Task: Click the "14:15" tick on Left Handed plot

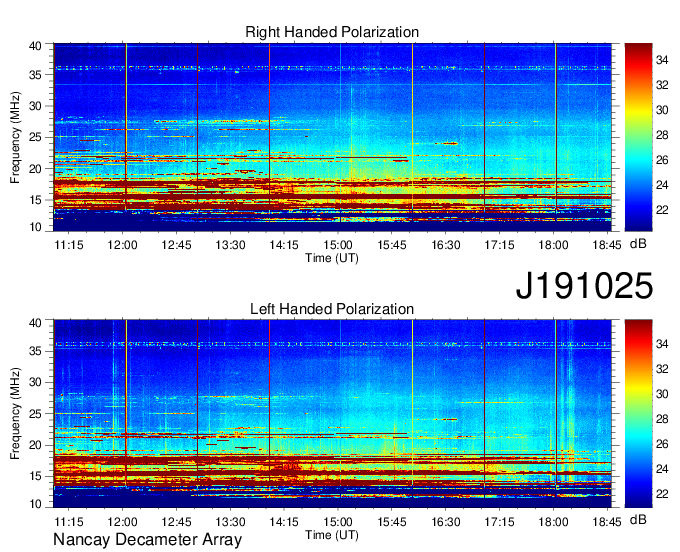Action: click(x=284, y=521)
